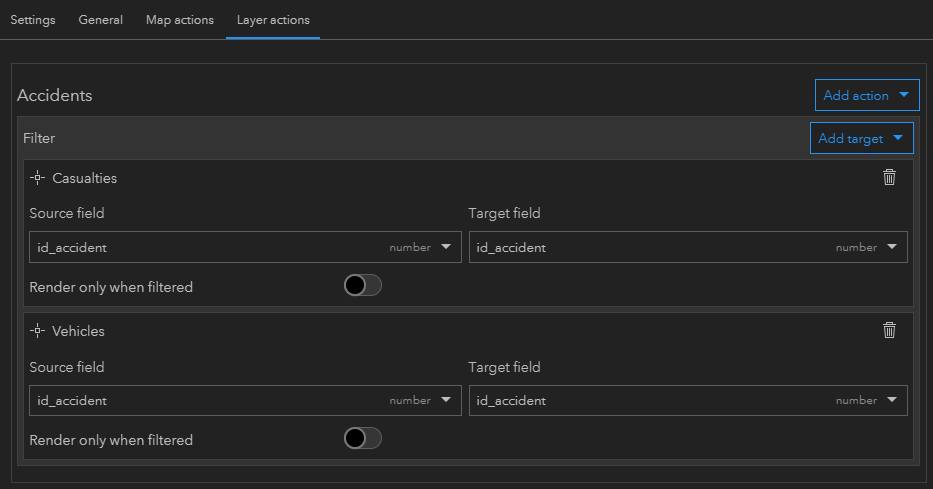
Task: Toggle Render only when filtered for Vehicles
Action: 363,439
